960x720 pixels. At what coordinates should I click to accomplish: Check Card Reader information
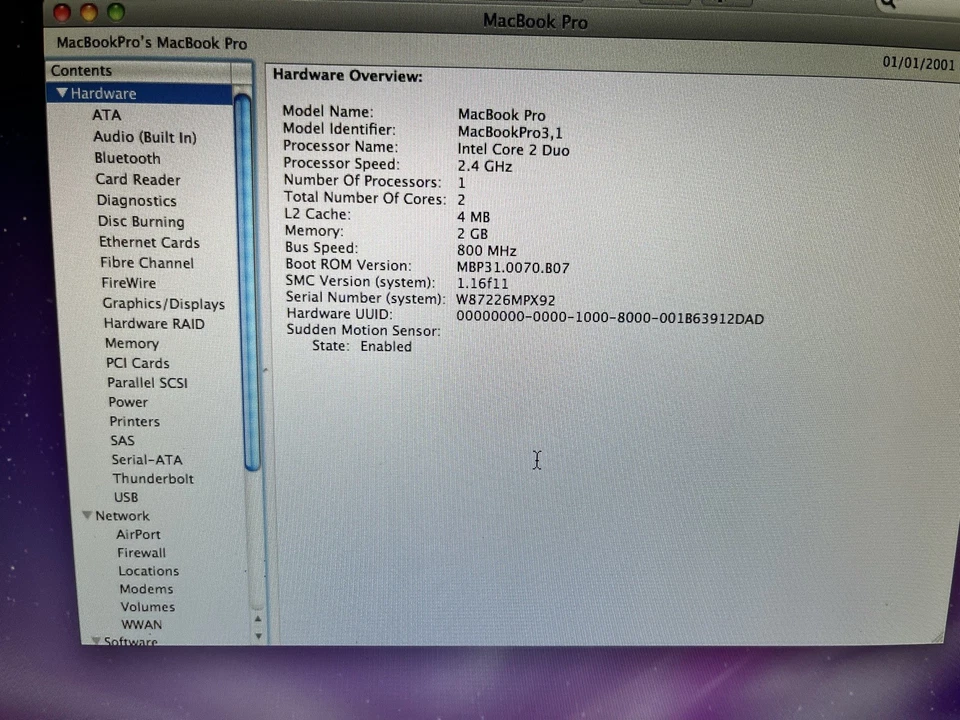[138, 179]
